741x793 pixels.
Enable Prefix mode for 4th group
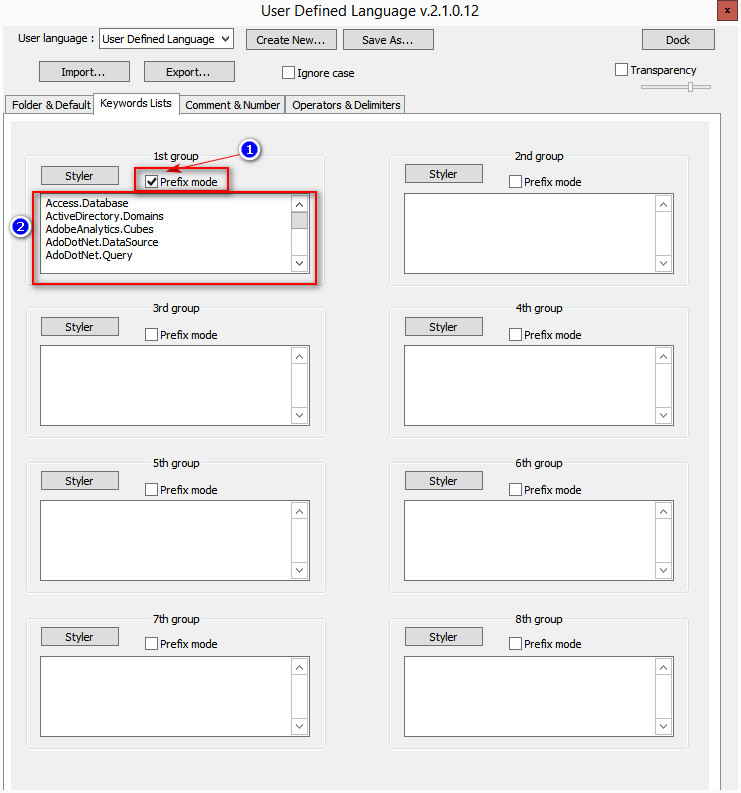(x=516, y=335)
